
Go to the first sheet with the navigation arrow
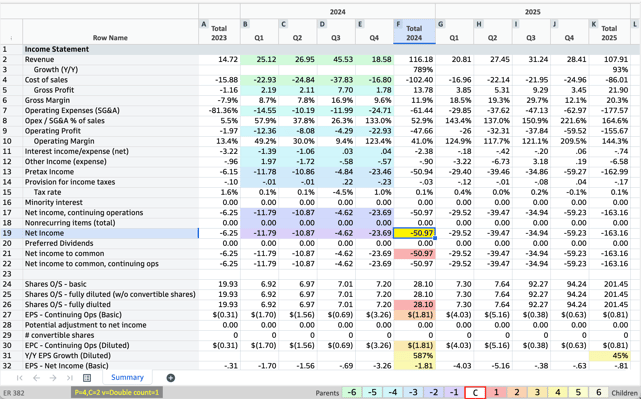20,378
